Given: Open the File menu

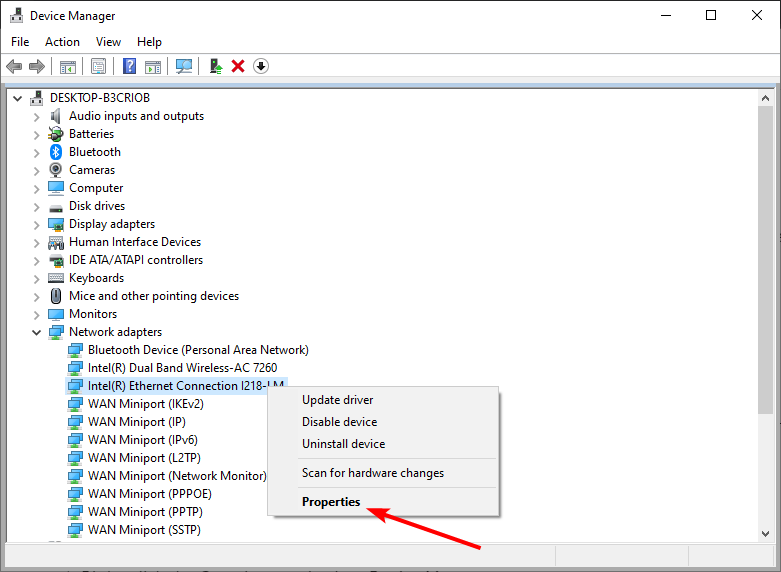Looking at the screenshot, I should (20, 42).
